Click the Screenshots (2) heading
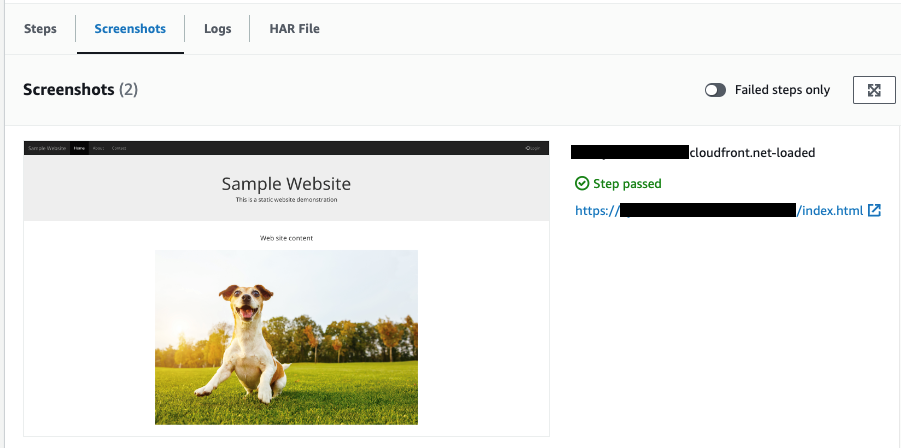Viewport: 901px width, 448px height. (80, 90)
